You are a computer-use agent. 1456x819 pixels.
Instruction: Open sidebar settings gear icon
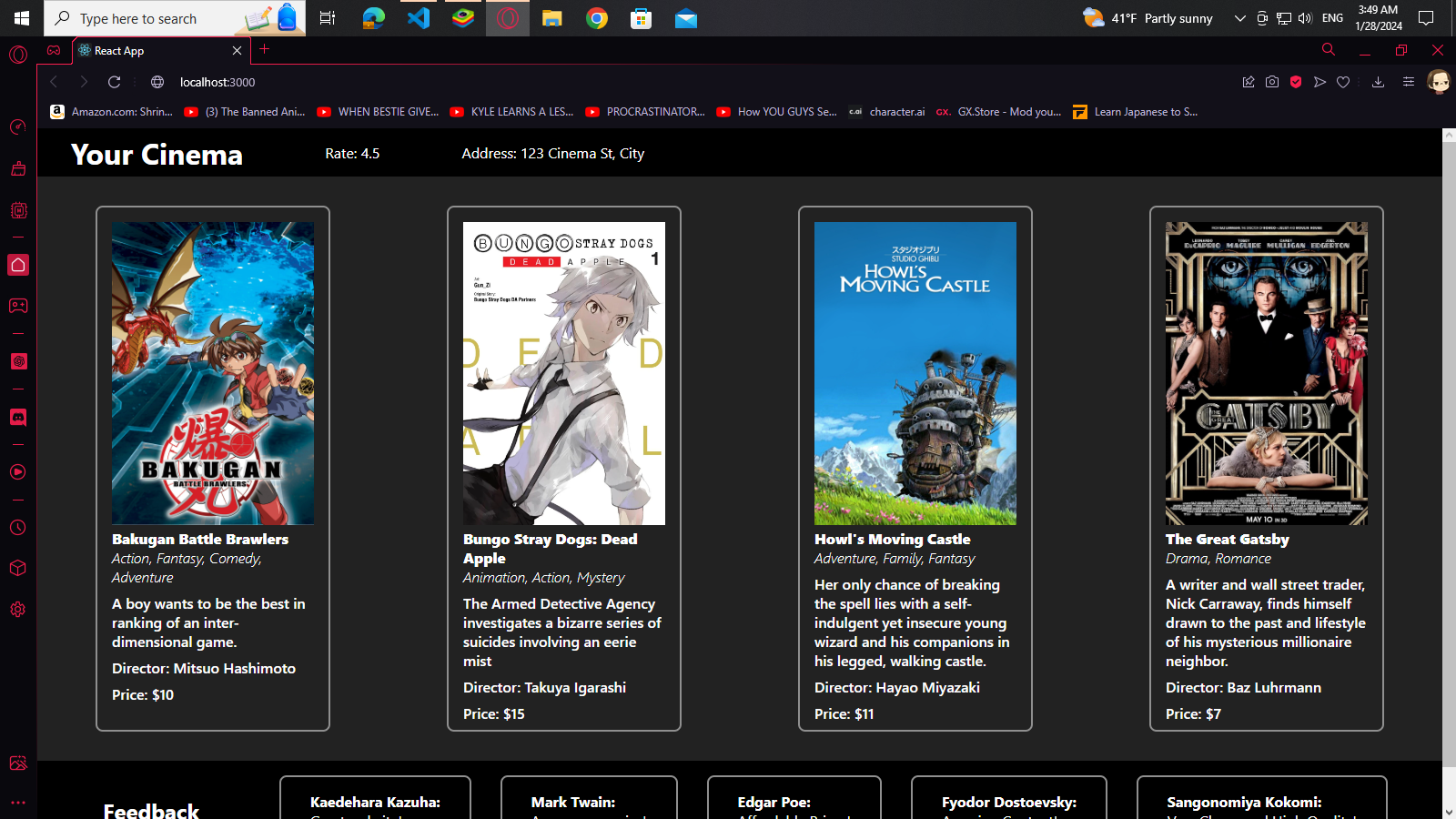click(x=18, y=610)
